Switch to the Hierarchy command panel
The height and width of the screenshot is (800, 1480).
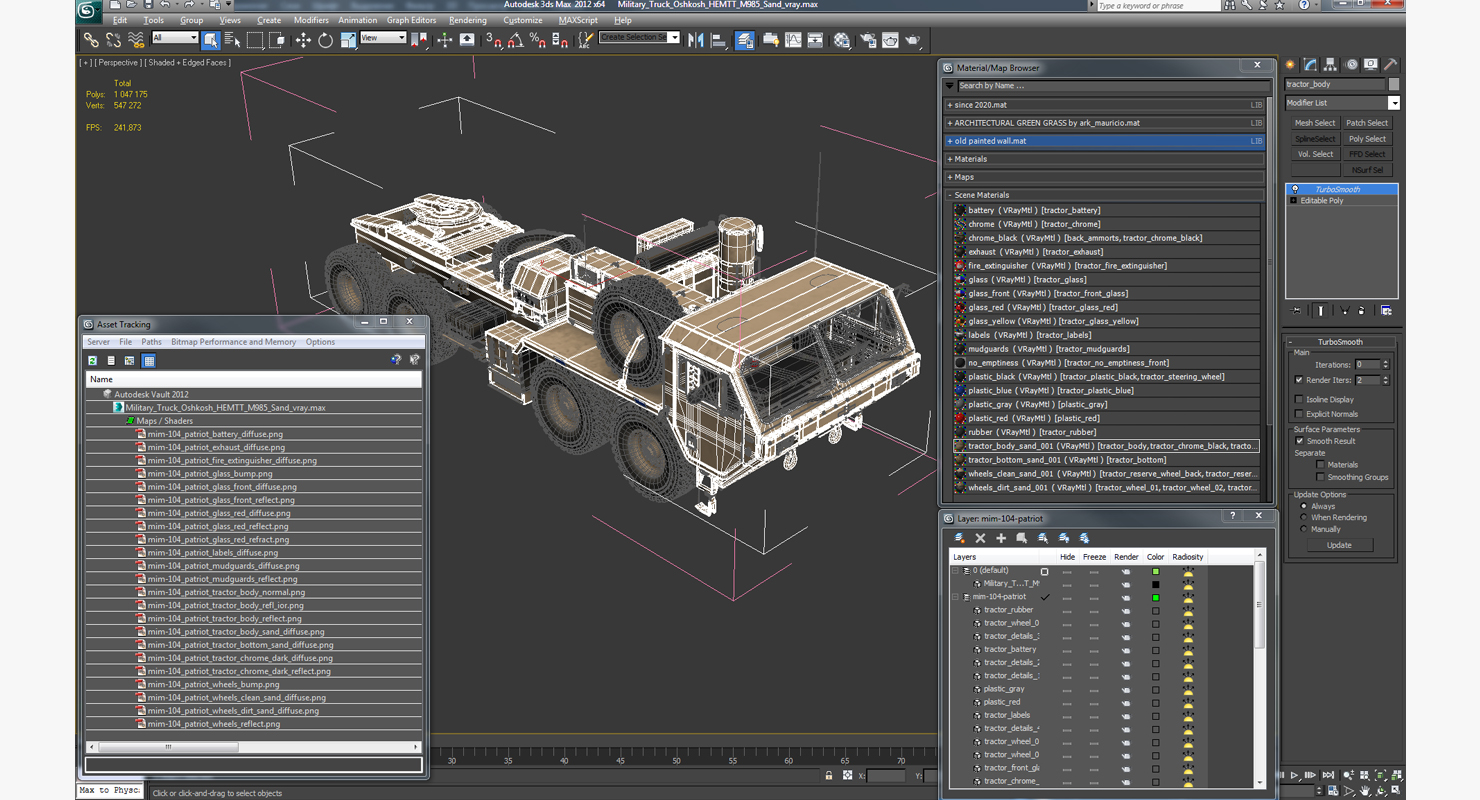pos(1331,64)
